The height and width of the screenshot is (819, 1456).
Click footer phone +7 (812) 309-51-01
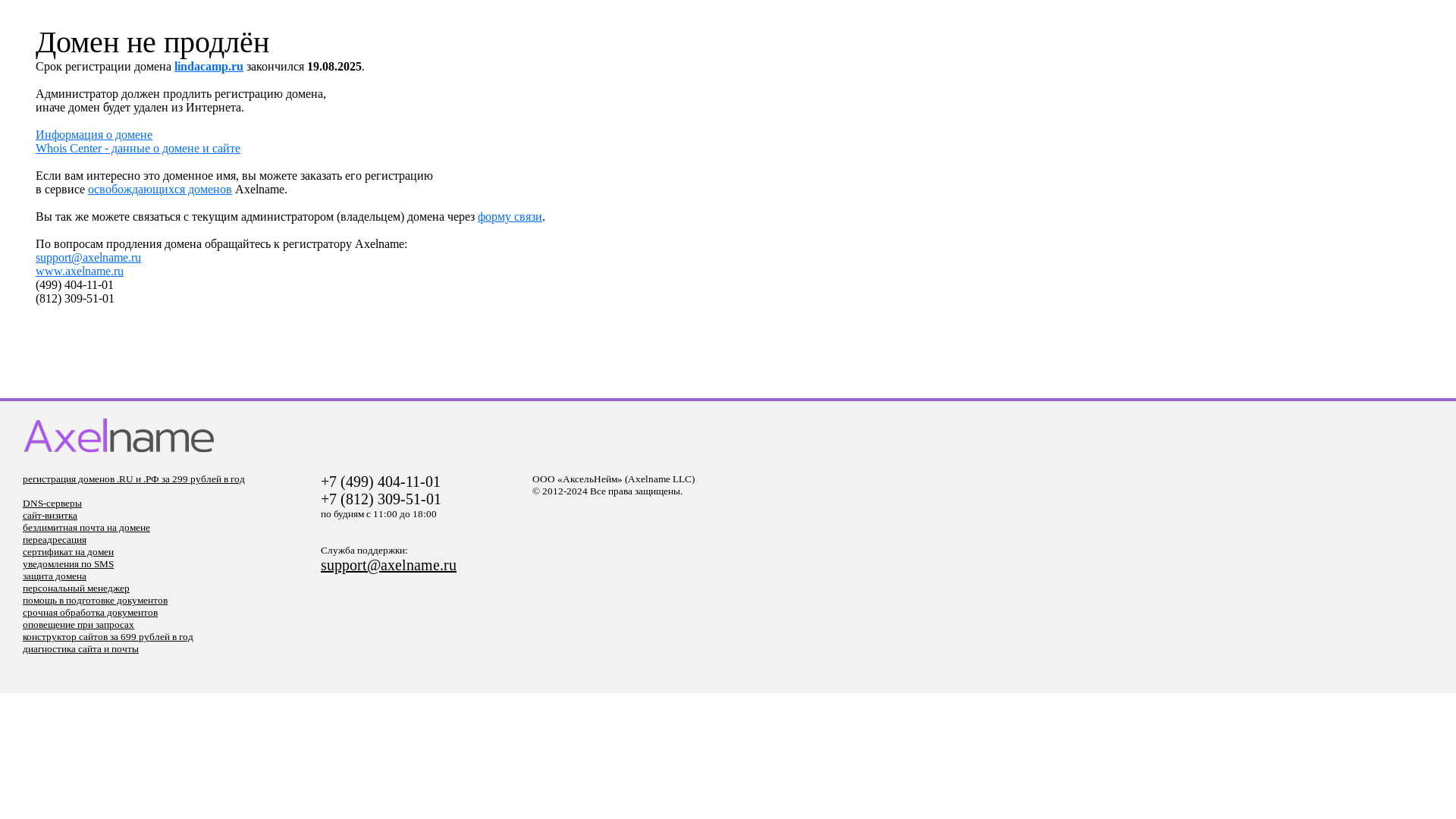tap(381, 499)
